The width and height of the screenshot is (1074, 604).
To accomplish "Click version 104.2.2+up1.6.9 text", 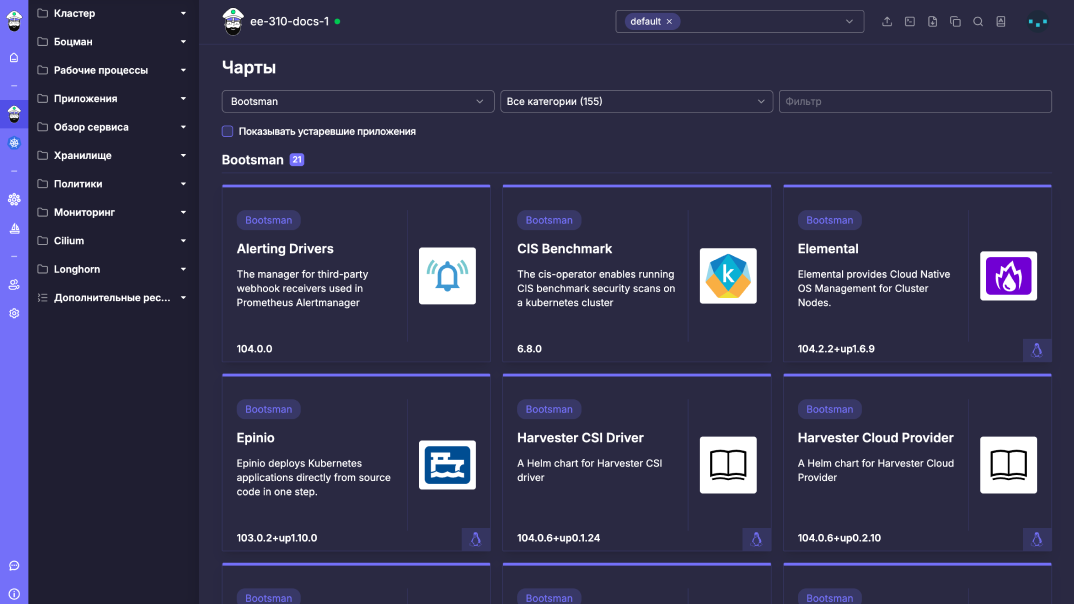I will click(836, 349).
